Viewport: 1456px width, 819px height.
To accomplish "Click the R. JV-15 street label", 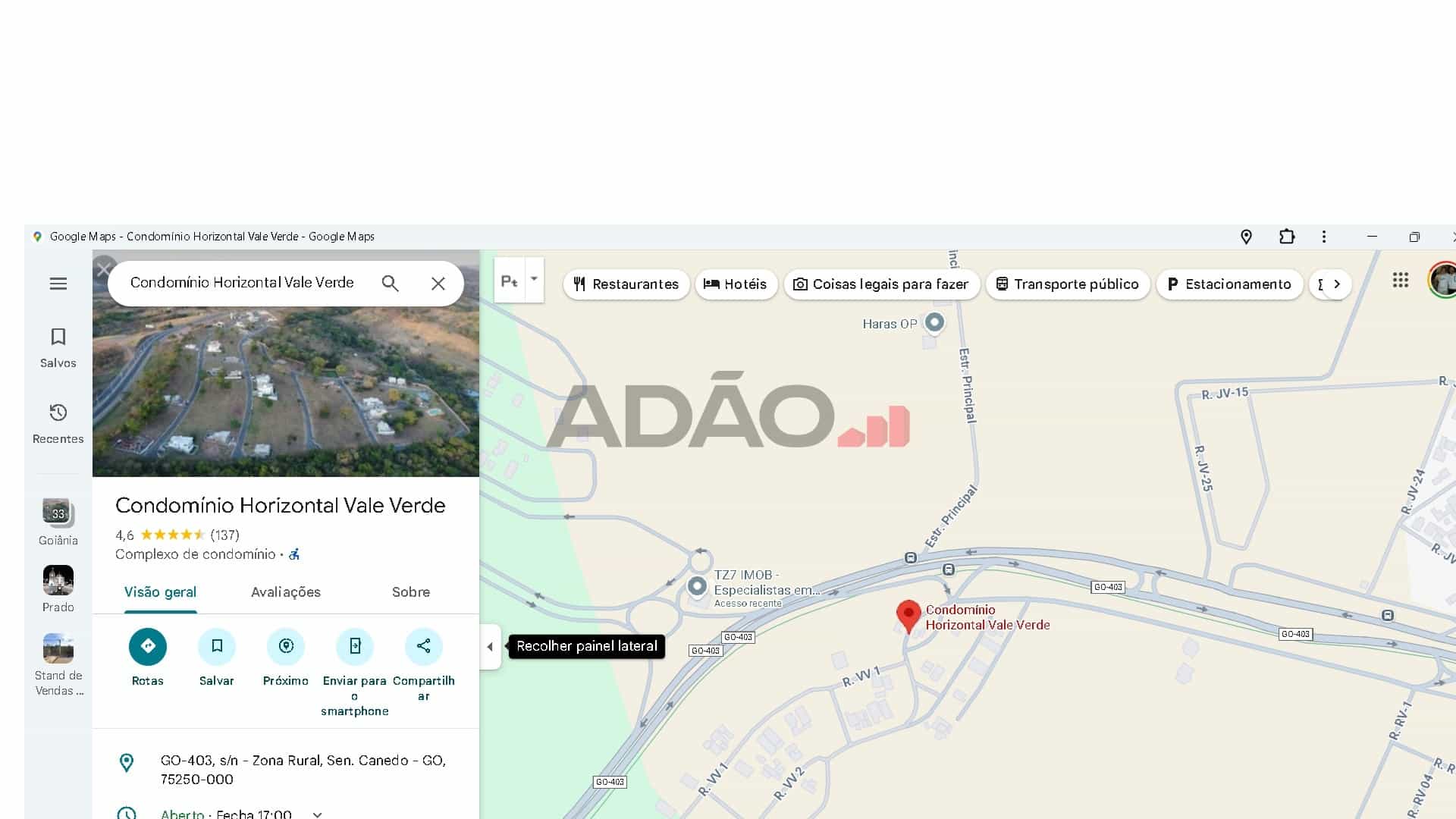I will pyautogui.click(x=1225, y=393).
